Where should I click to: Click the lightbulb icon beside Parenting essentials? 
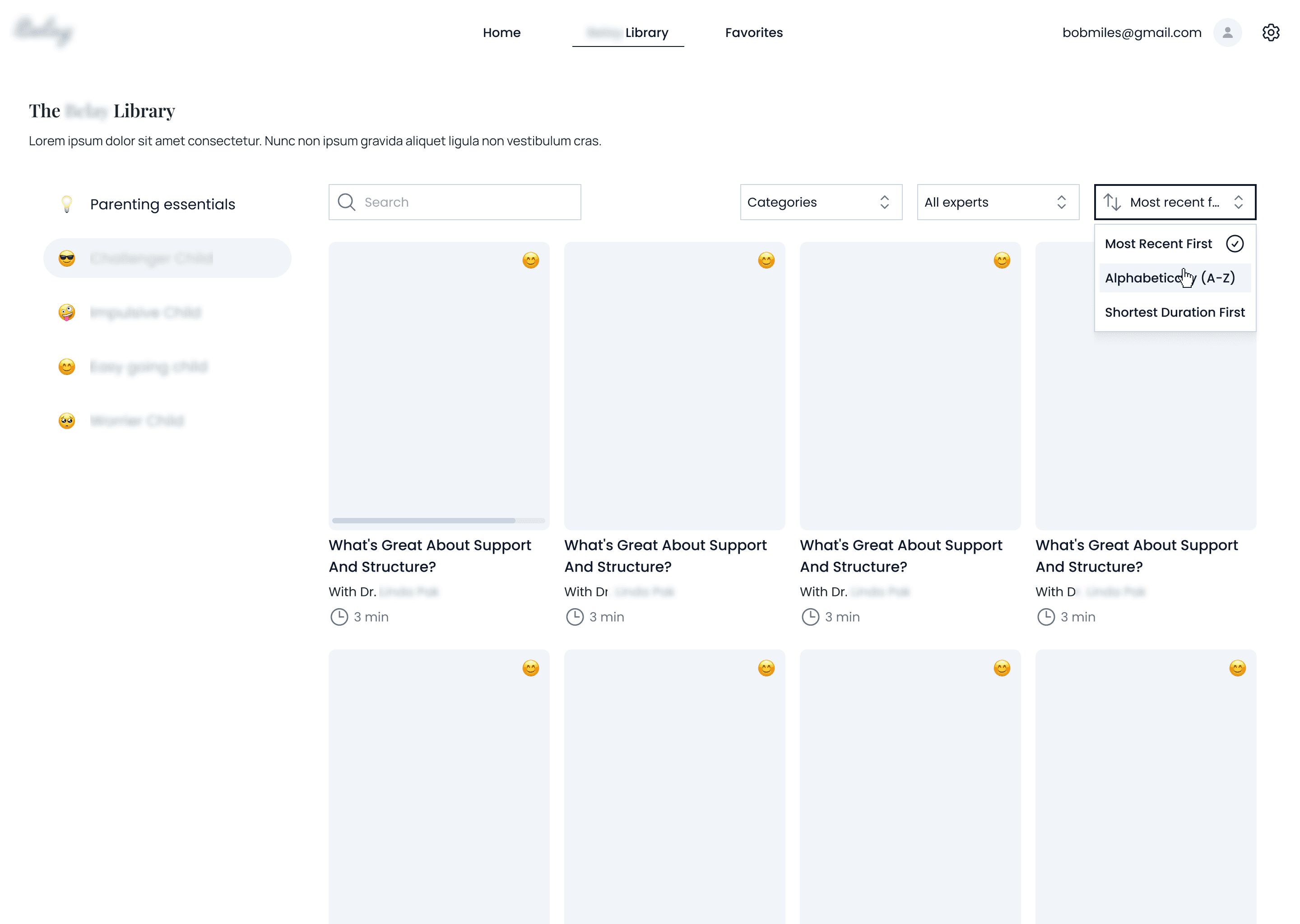point(67,204)
